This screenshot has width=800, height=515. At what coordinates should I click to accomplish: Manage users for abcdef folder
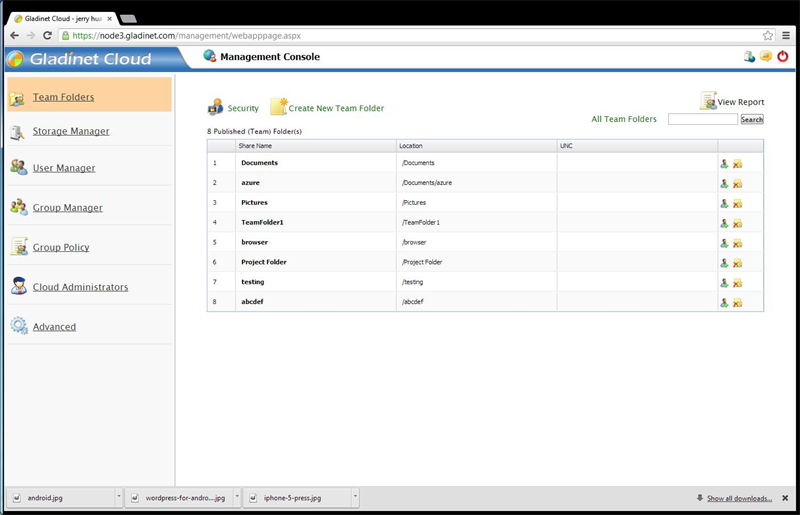click(x=724, y=303)
